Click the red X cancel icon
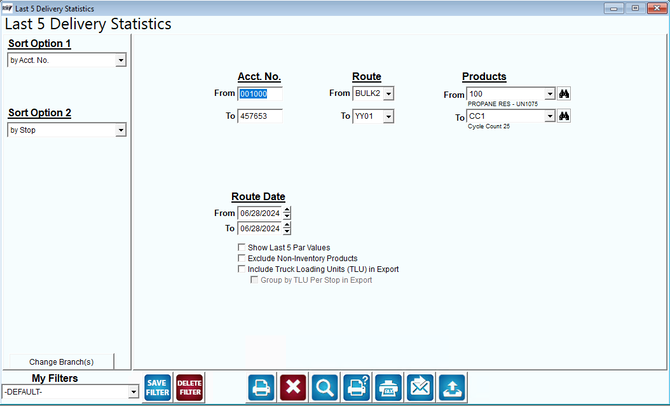Screen dimensions: 670x406 pyautogui.click(x=293, y=388)
